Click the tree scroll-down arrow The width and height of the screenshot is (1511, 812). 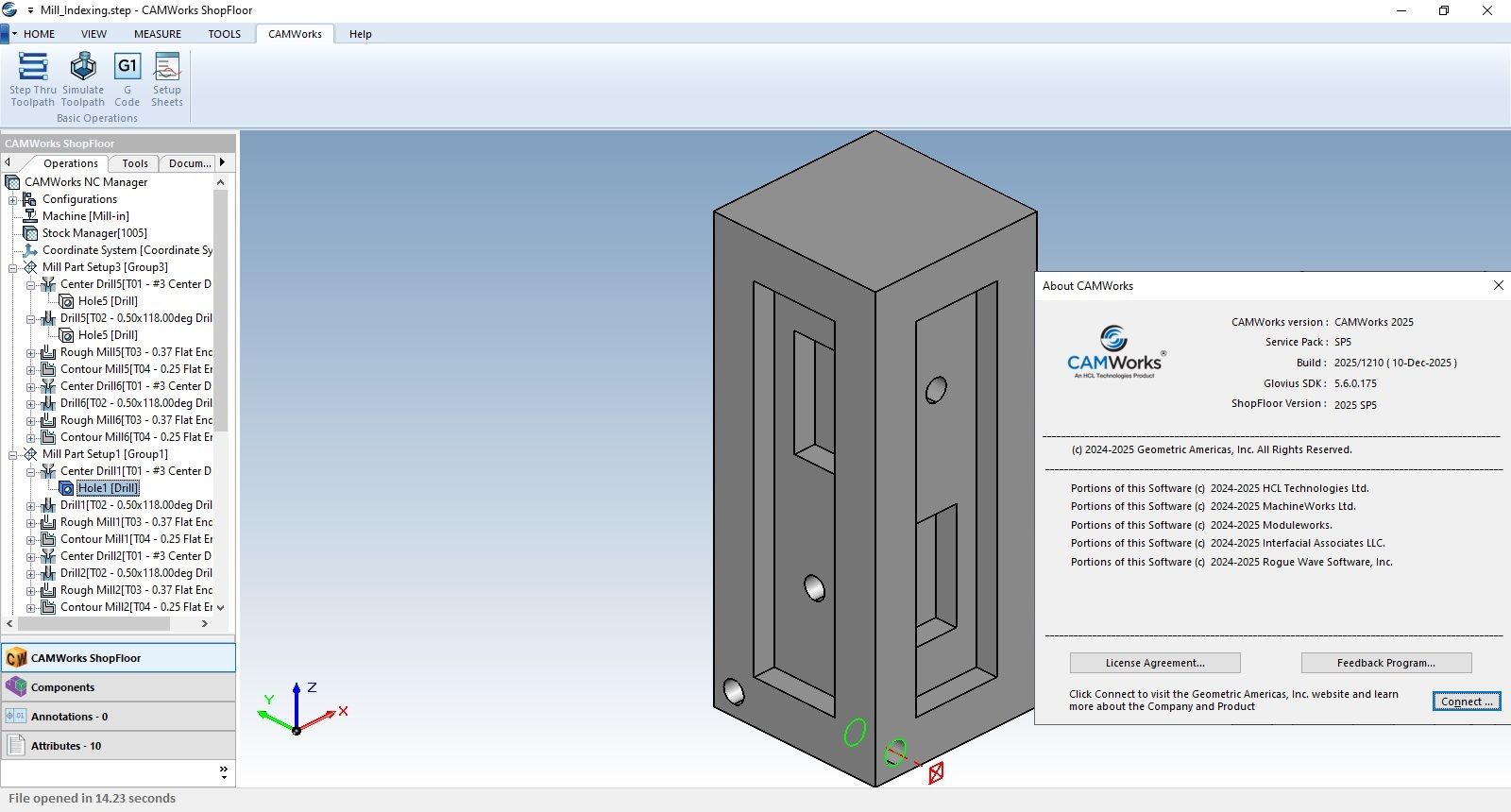click(x=221, y=607)
